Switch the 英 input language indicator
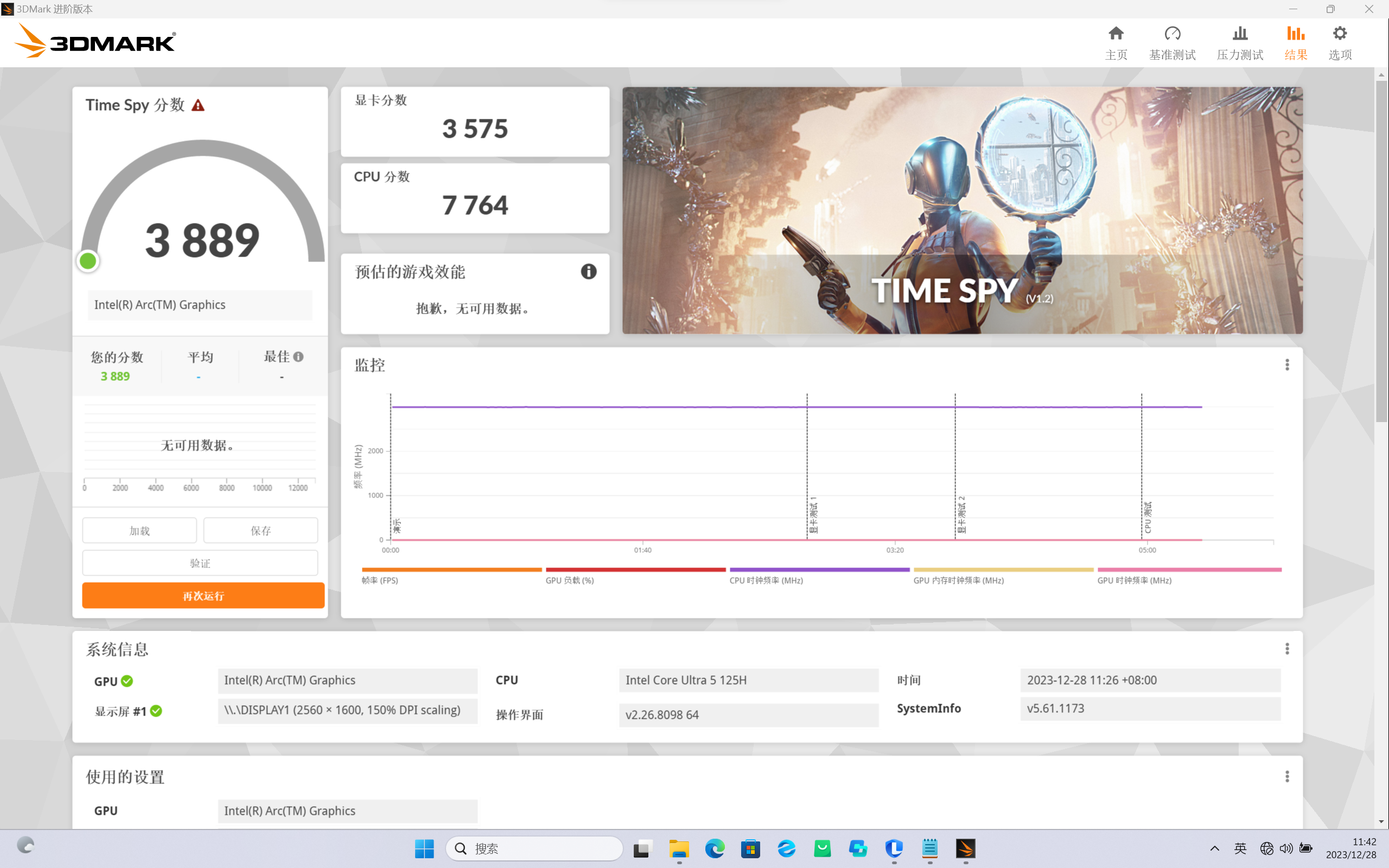 click(x=1240, y=848)
